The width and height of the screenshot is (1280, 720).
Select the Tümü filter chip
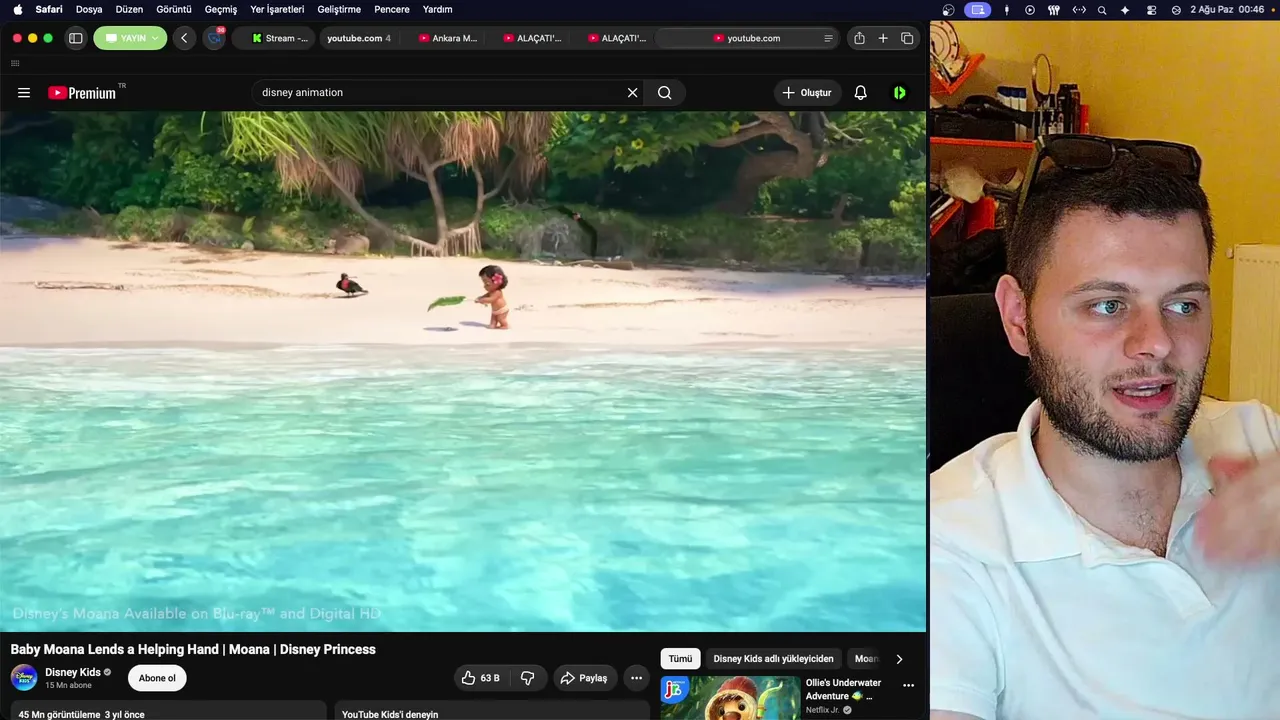(x=680, y=659)
